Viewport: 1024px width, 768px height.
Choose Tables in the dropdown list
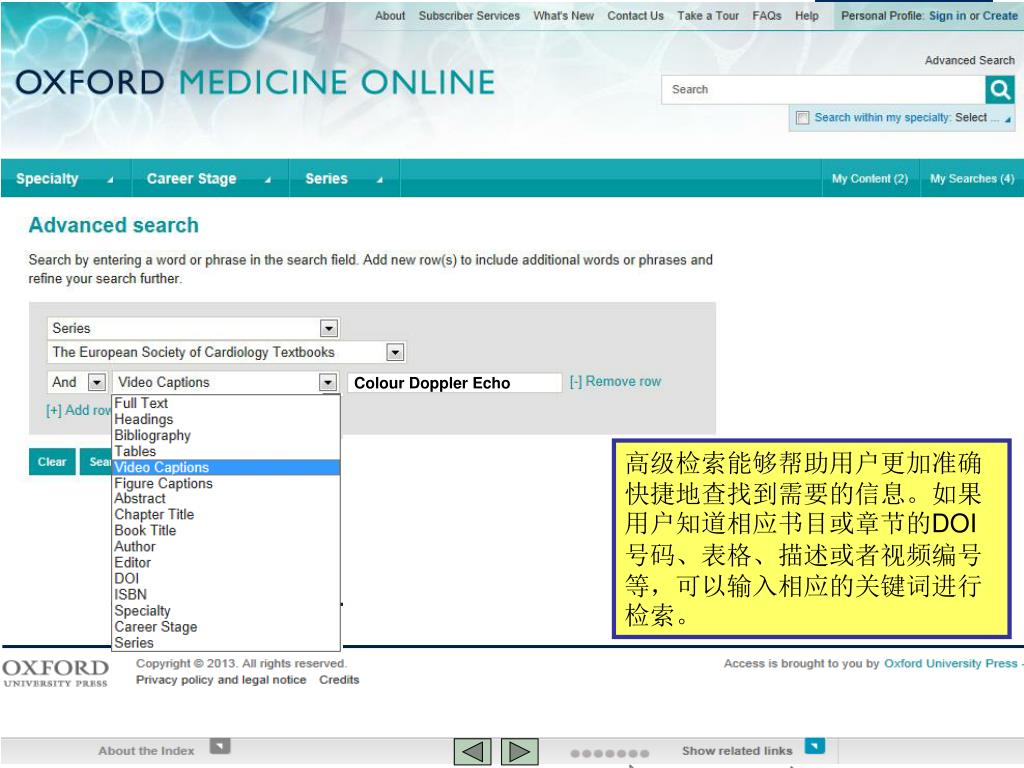coord(226,451)
